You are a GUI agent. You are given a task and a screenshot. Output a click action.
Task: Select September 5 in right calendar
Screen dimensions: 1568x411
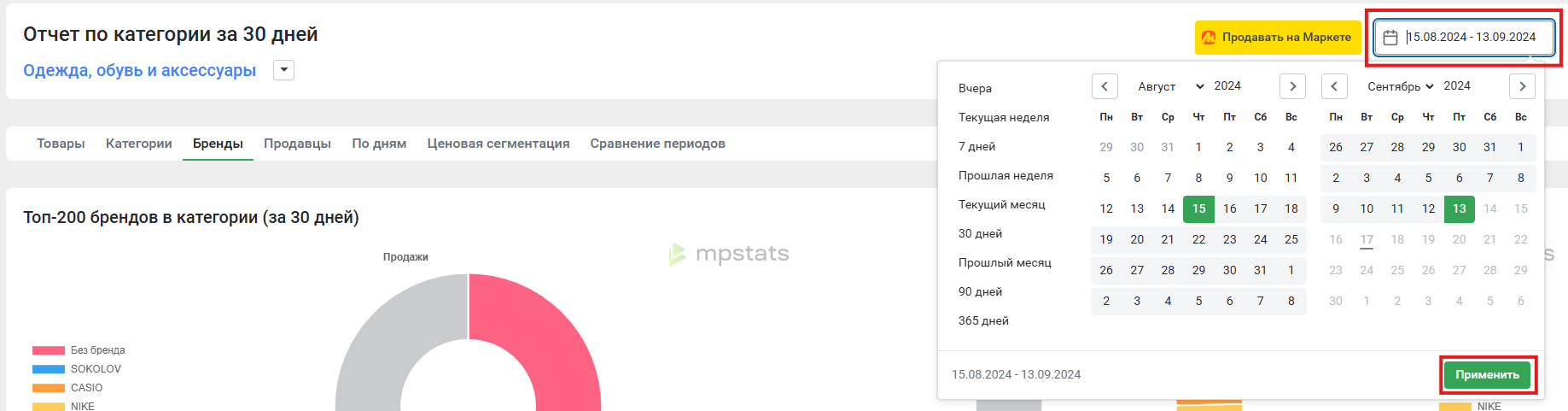tap(1428, 178)
